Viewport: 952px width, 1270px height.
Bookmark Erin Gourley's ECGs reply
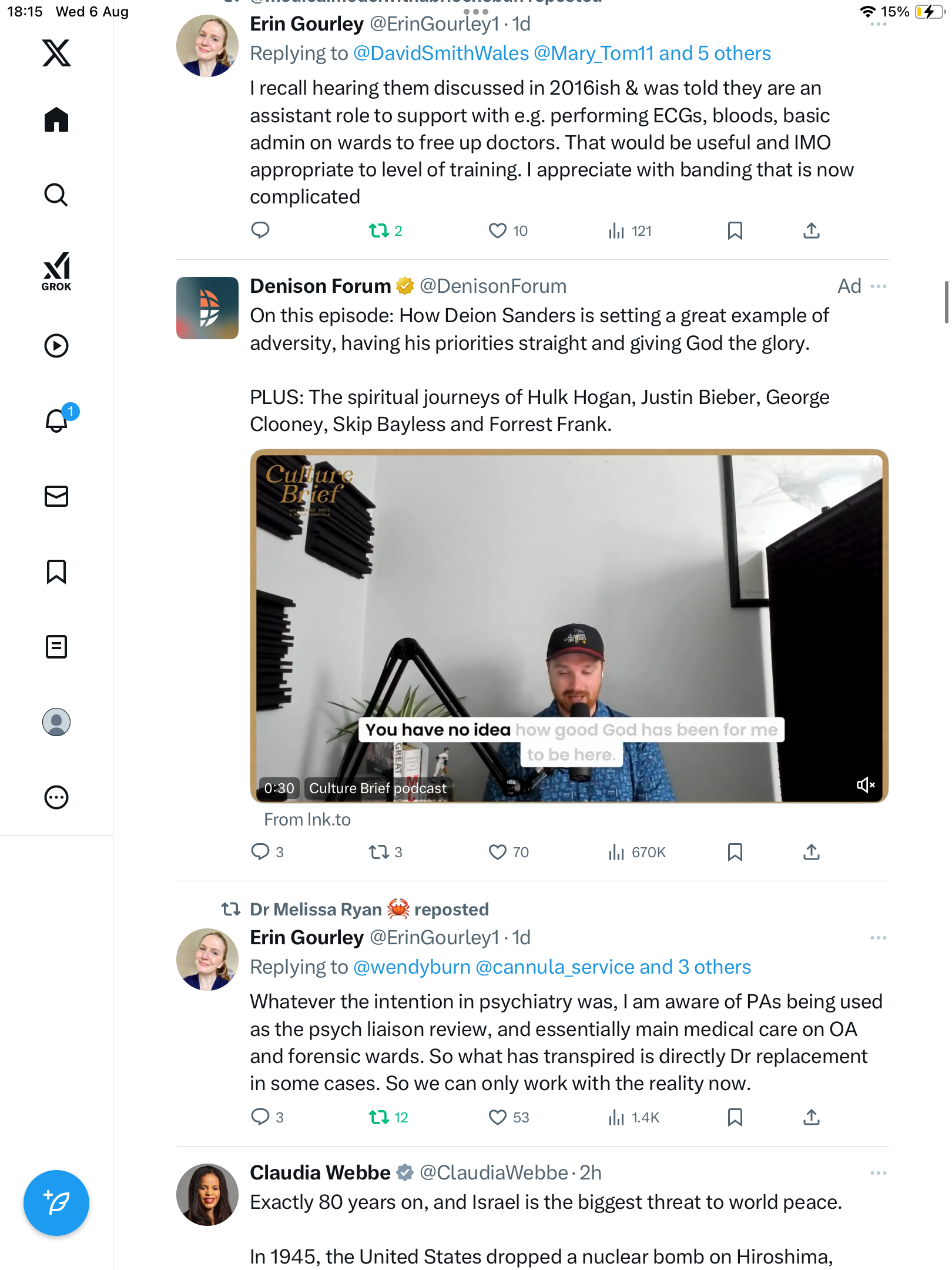[735, 230]
